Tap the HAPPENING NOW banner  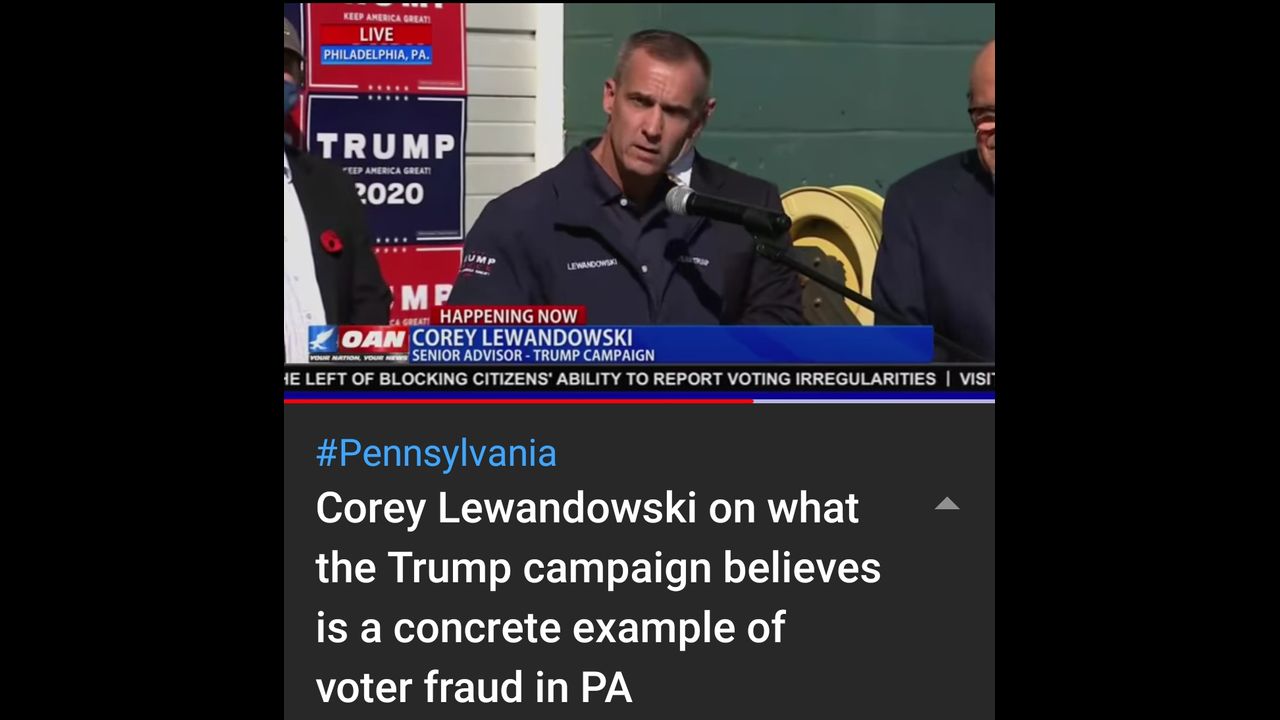pos(508,316)
